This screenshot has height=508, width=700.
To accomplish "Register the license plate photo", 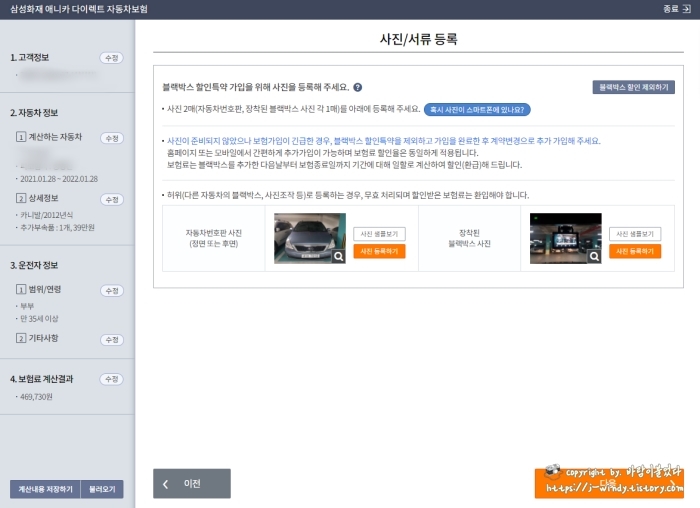I will pyautogui.click(x=379, y=251).
